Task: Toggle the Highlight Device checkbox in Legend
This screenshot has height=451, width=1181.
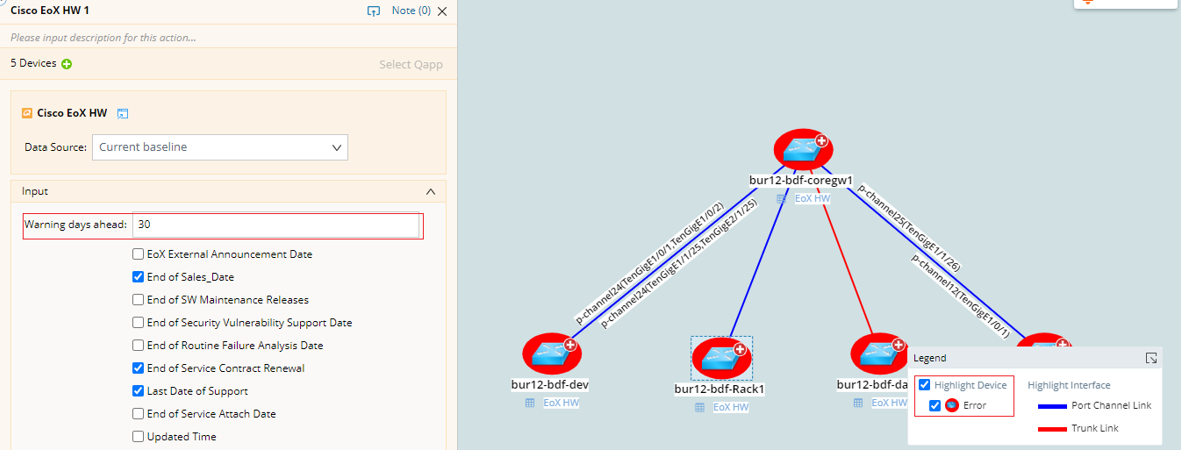Action: click(x=924, y=385)
